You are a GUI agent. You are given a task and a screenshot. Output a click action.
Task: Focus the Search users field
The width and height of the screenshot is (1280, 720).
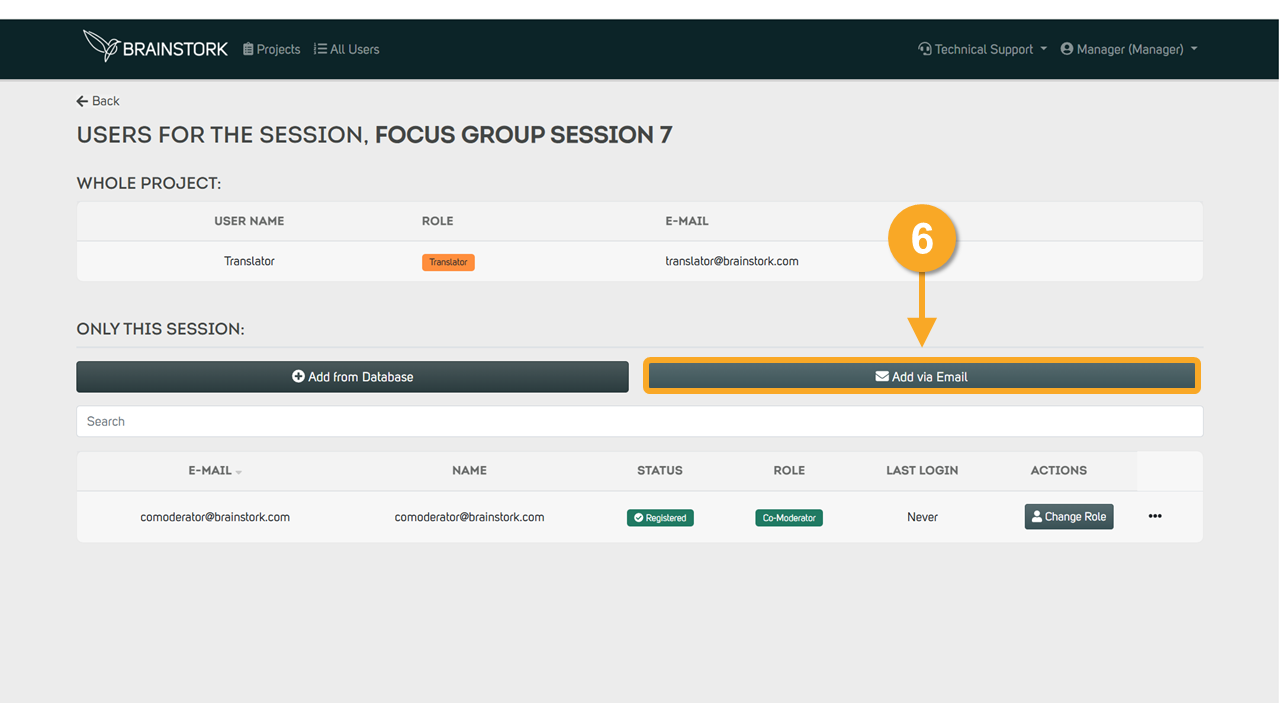[639, 421]
